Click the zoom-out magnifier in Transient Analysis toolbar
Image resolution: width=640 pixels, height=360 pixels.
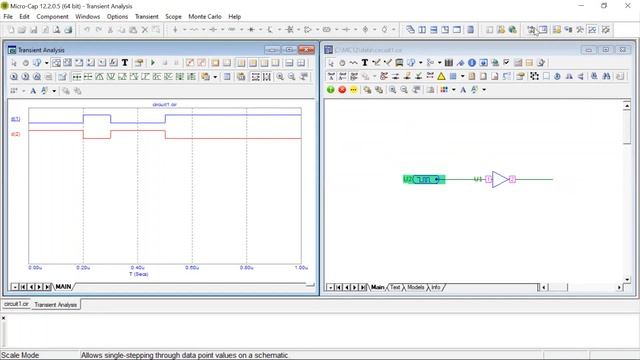pyautogui.click(x=291, y=77)
